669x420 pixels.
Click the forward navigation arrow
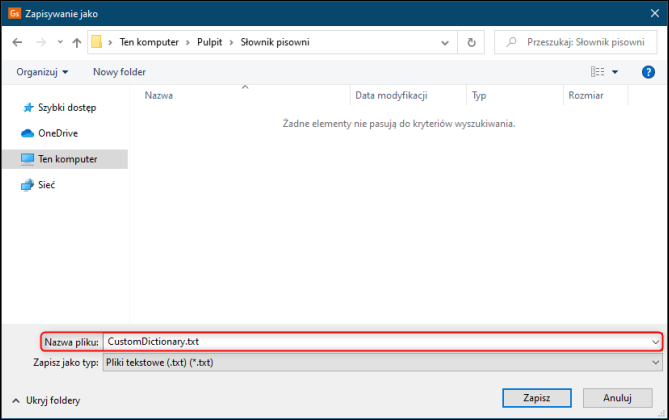pos(41,42)
